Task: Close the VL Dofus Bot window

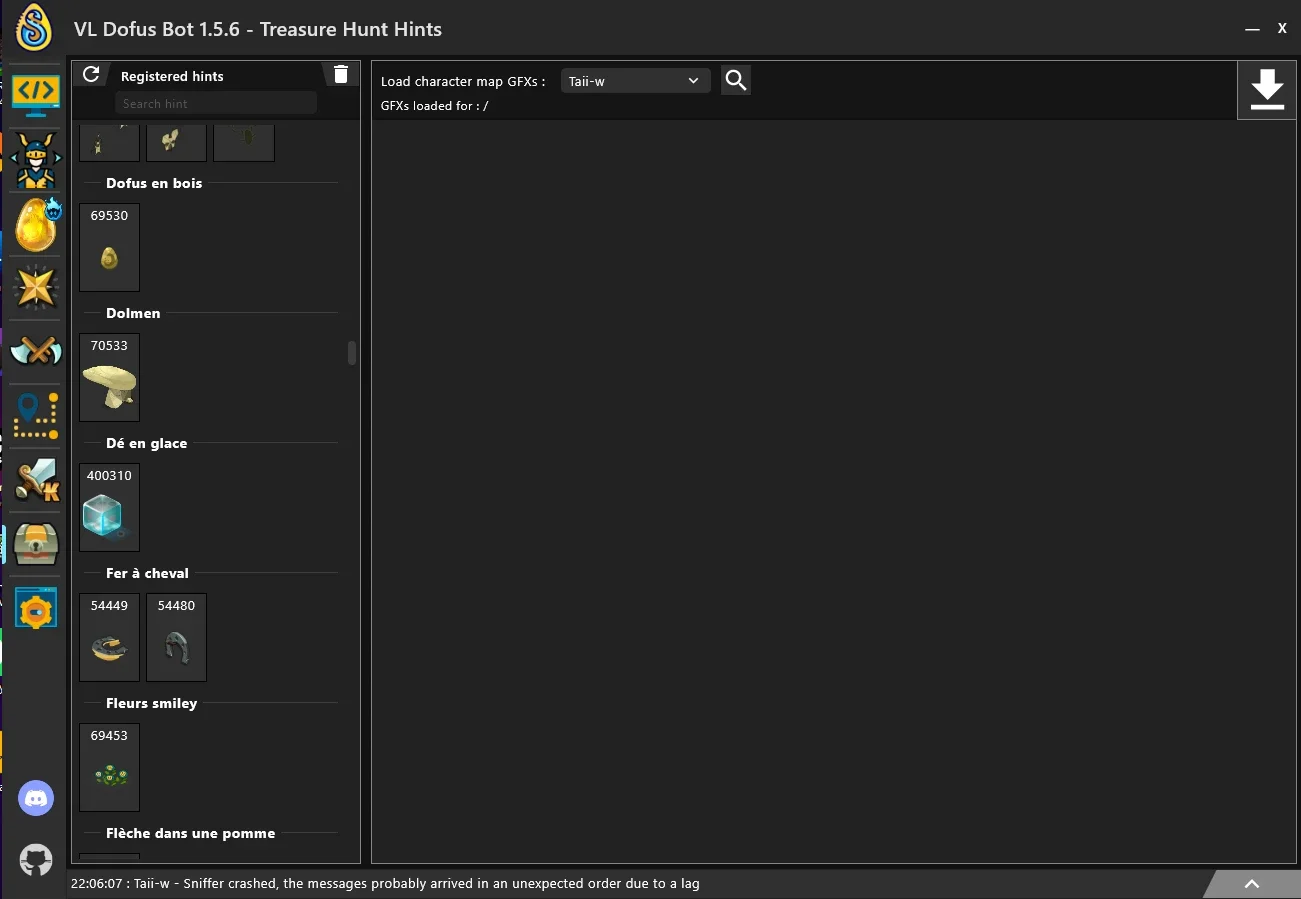Action: [x=1282, y=29]
